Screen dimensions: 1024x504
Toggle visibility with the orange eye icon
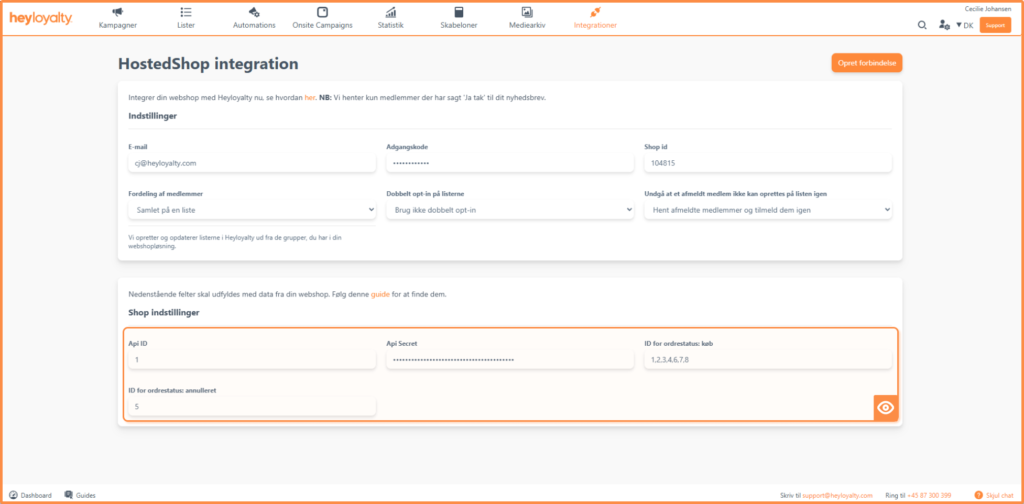coord(885,408)
